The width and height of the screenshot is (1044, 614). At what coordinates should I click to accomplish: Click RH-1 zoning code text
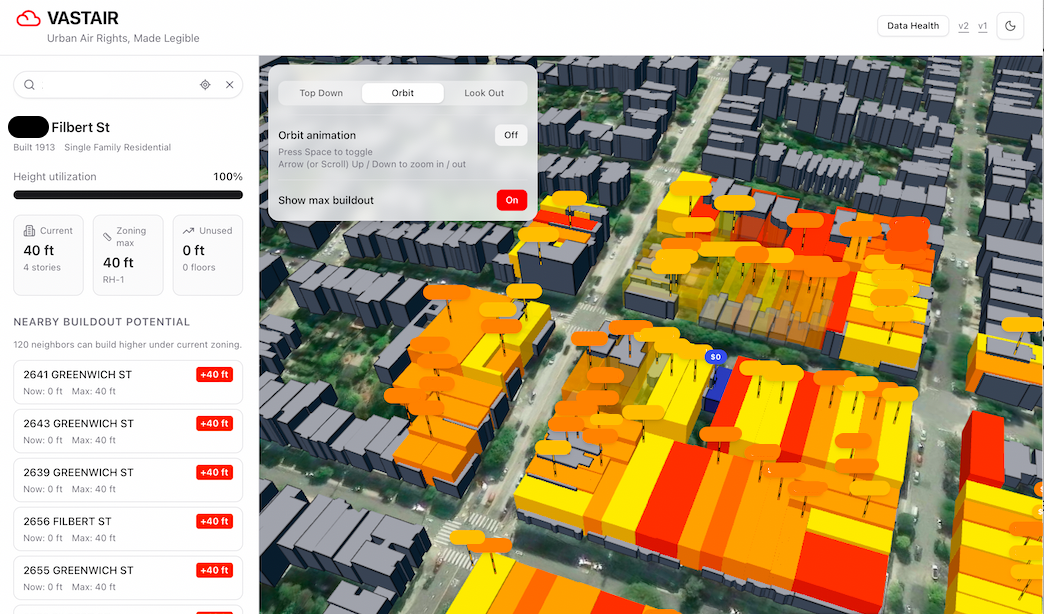(x=113, y=280)
